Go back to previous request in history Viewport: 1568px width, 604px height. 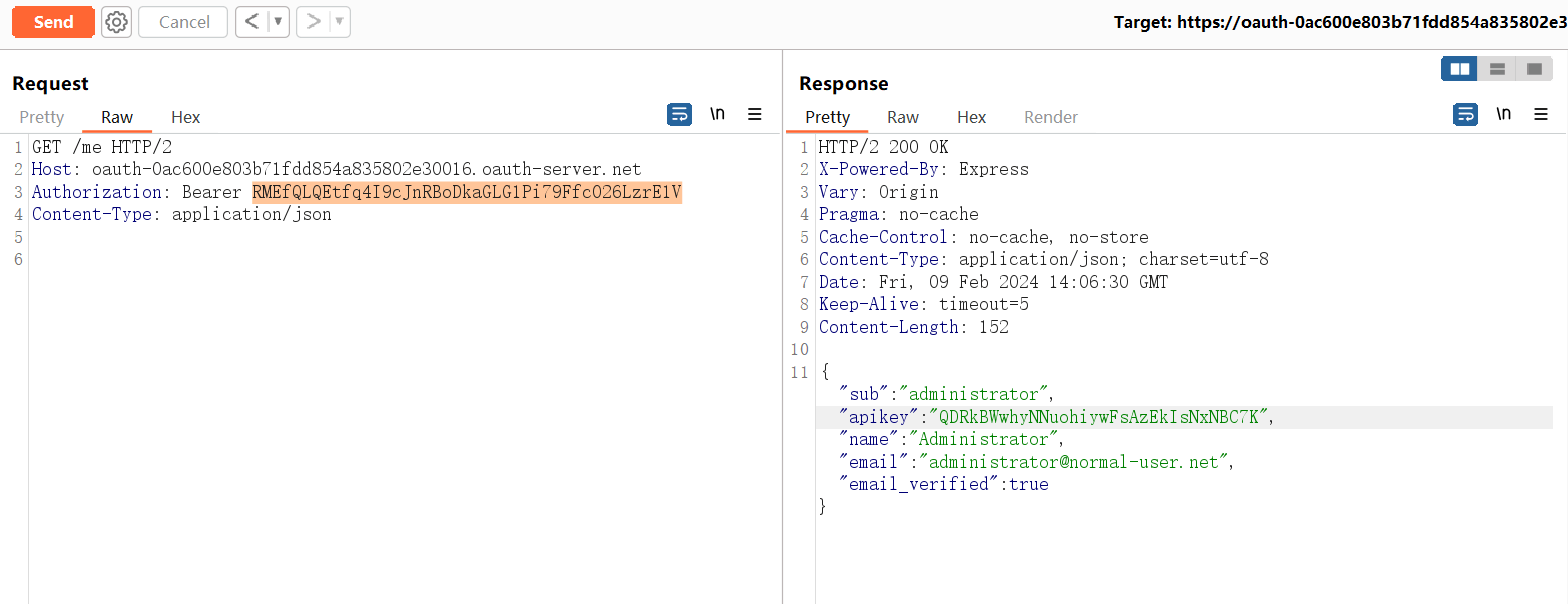tap(251, 22)
